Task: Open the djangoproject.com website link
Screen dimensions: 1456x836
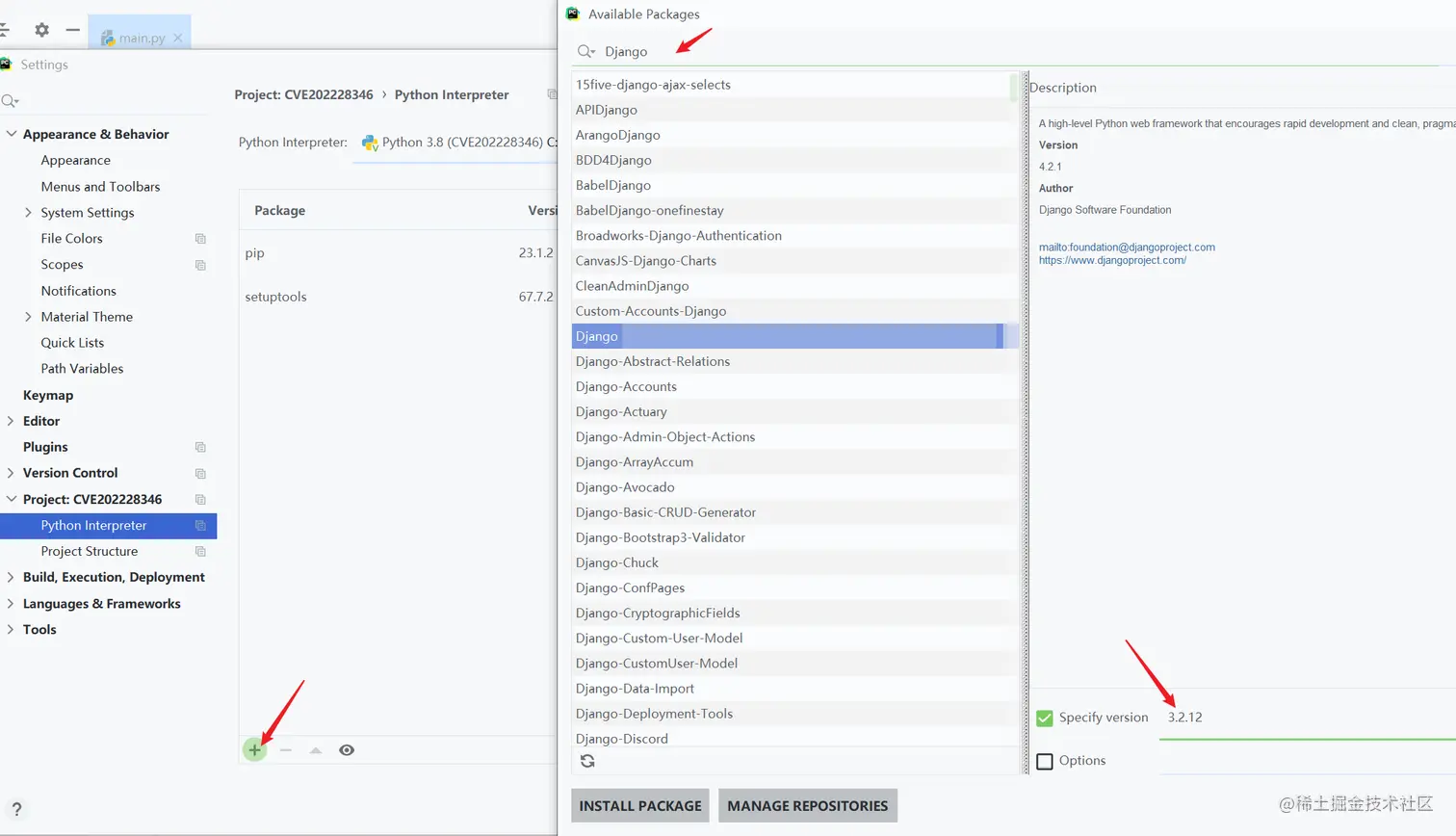Action: click(x=1112, y=260)
